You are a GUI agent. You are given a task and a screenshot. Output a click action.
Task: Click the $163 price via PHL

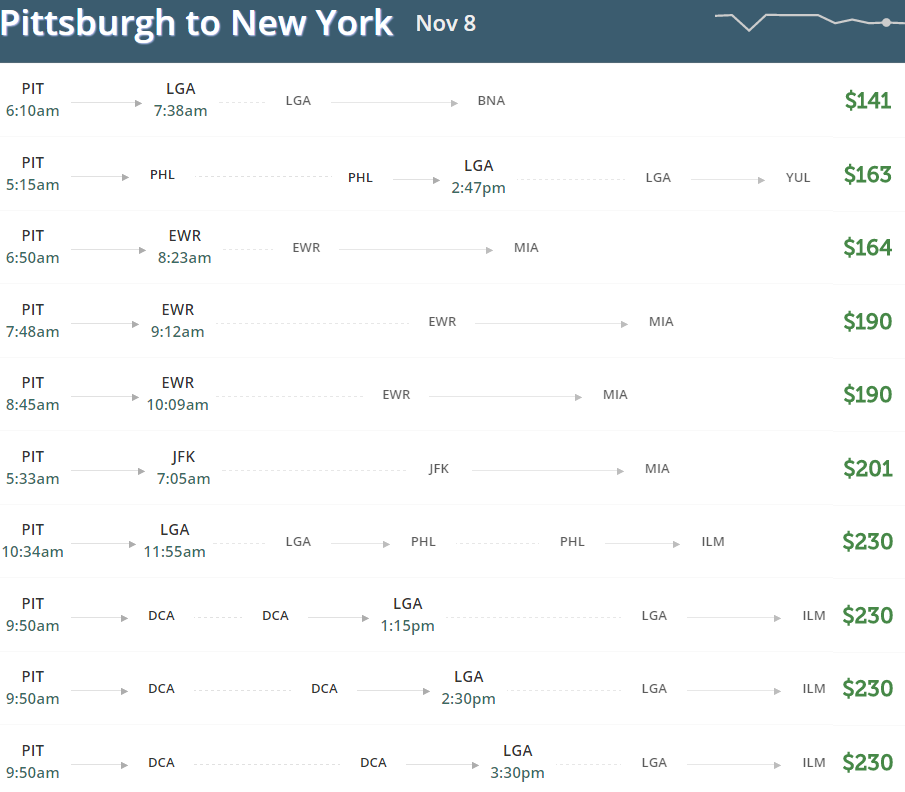coord(867,174)
